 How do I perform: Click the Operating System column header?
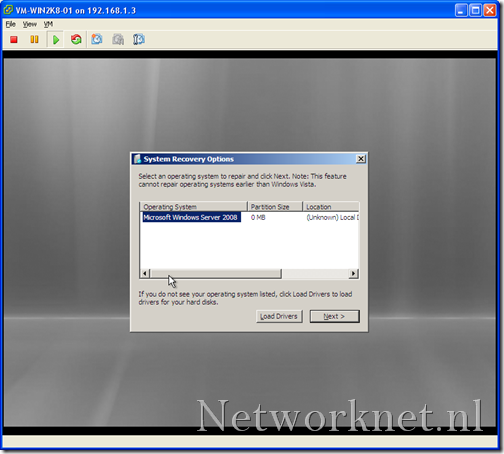[193, 207]
